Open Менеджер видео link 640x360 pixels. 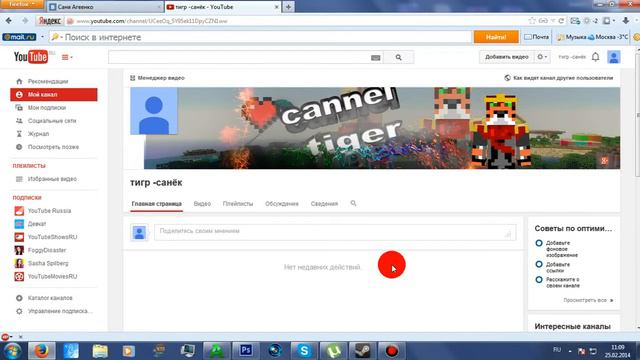[x=157, y=78]
